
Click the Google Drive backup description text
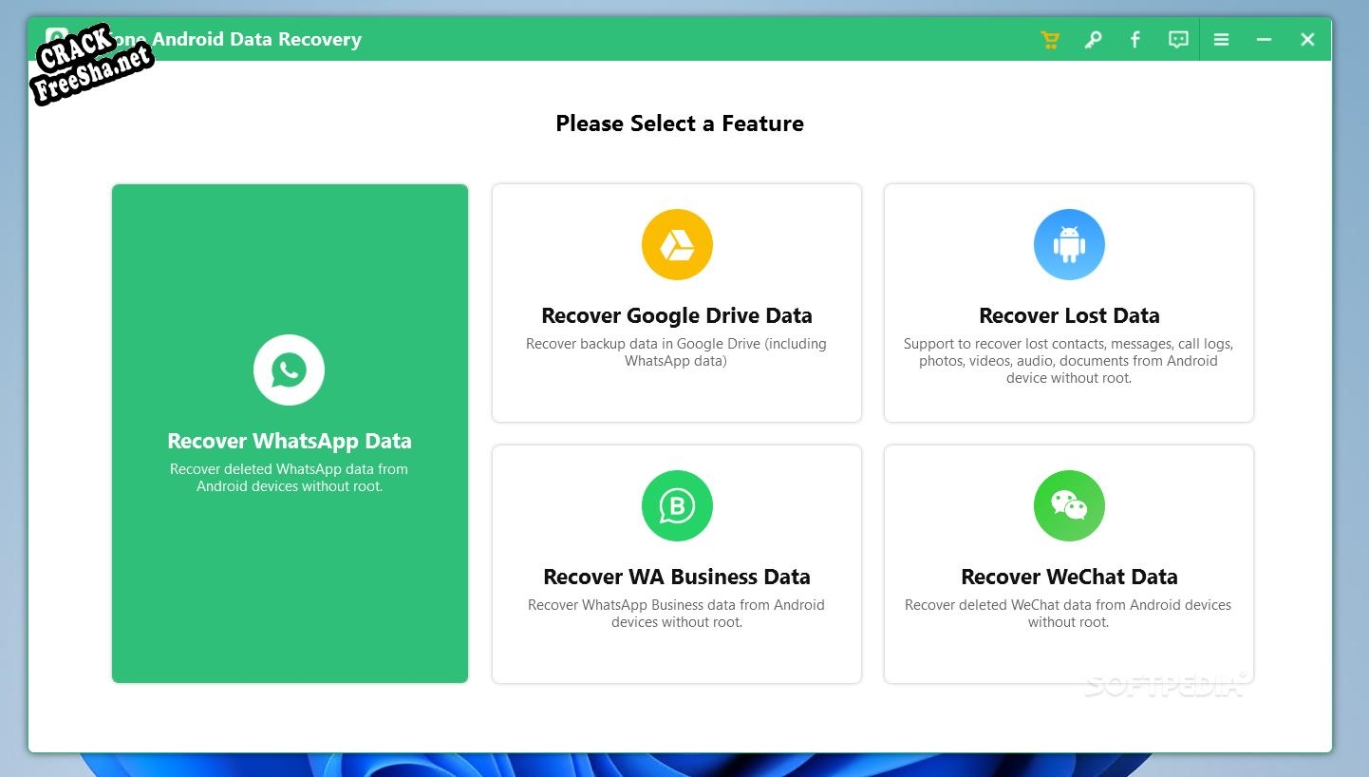point(677,352)
